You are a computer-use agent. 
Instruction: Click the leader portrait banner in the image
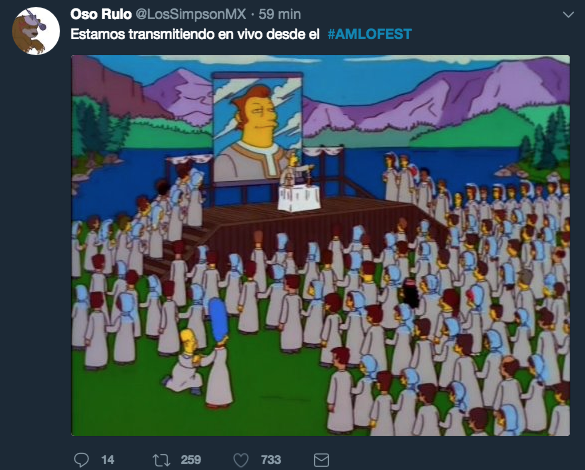point(257,127)
